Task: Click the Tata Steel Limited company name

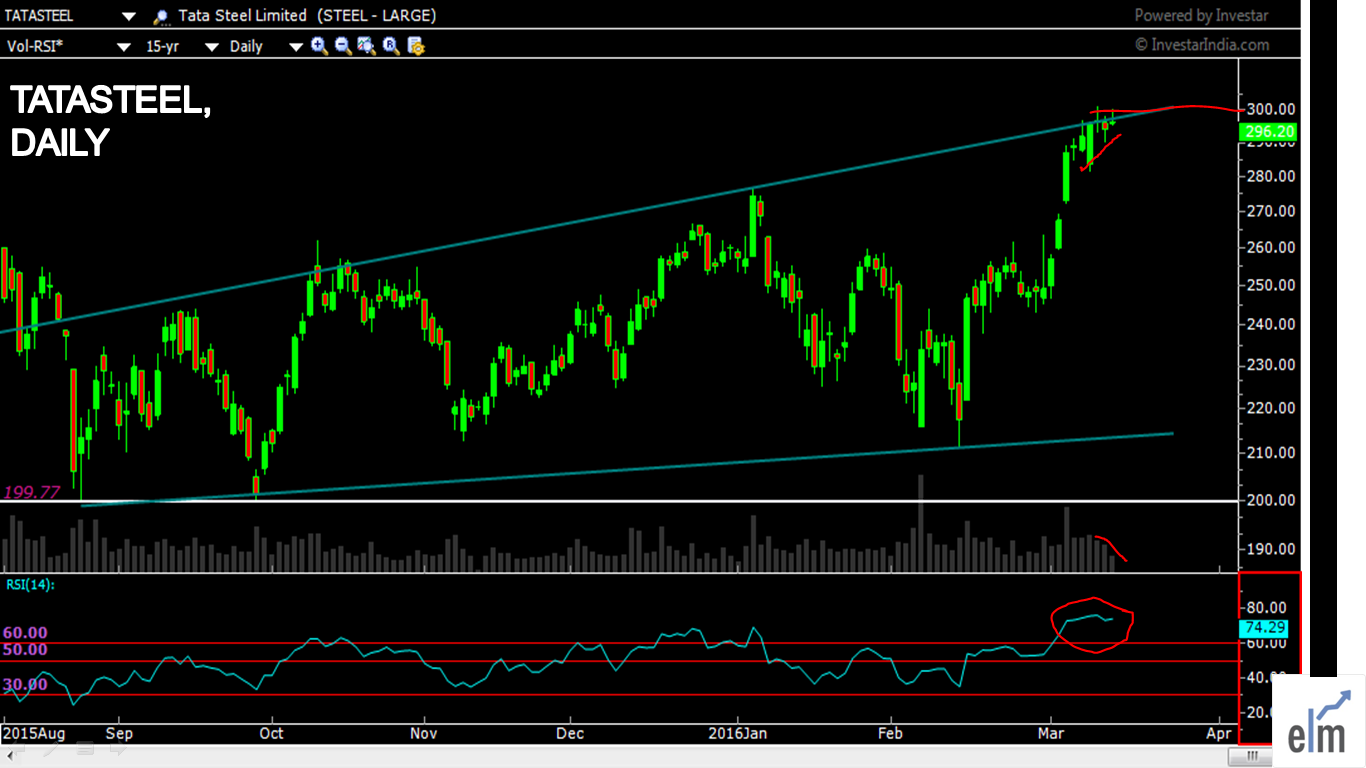Action: [243, 16]
